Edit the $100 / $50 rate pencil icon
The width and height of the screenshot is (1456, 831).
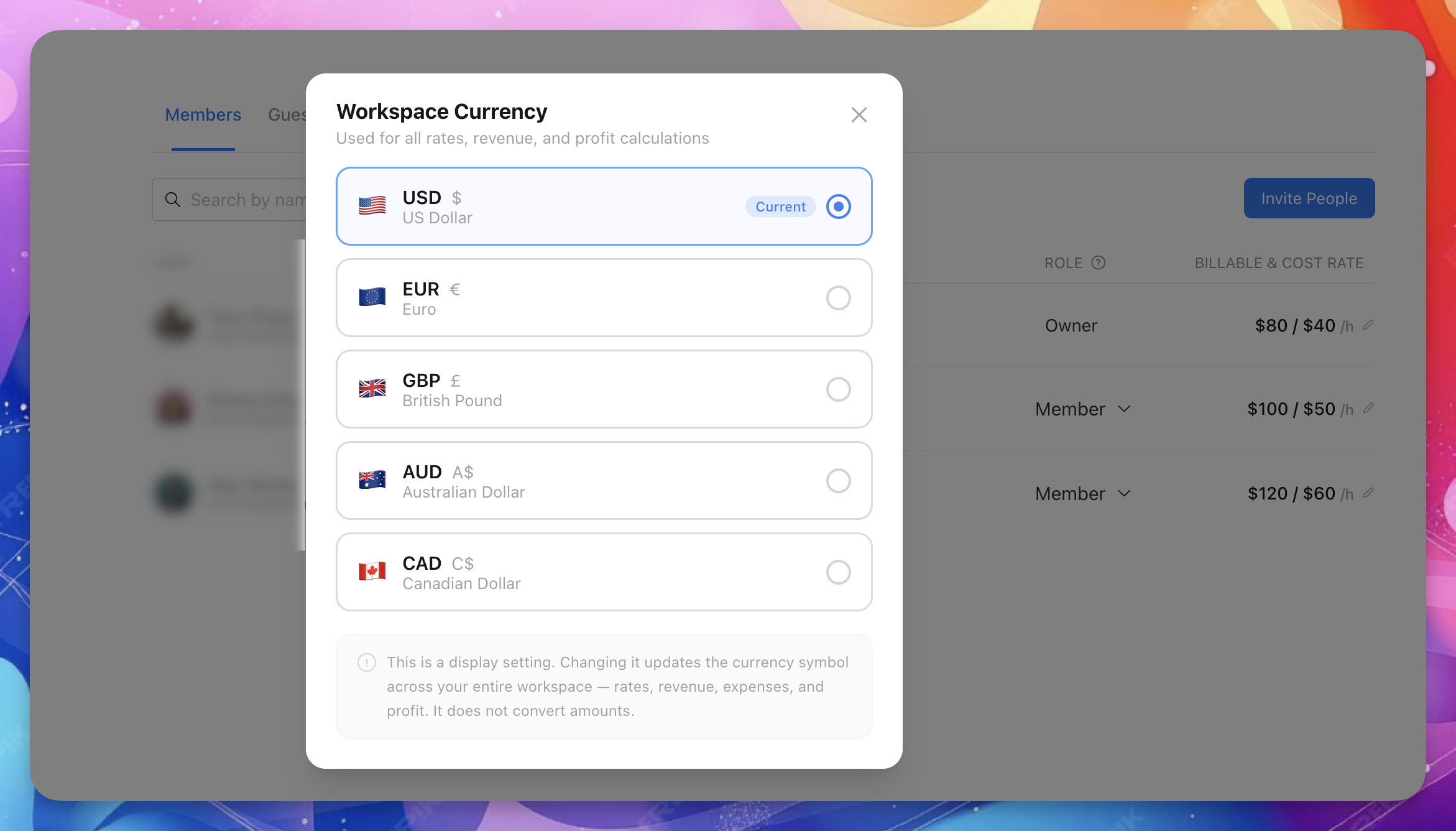click(x=1368, y=408)
